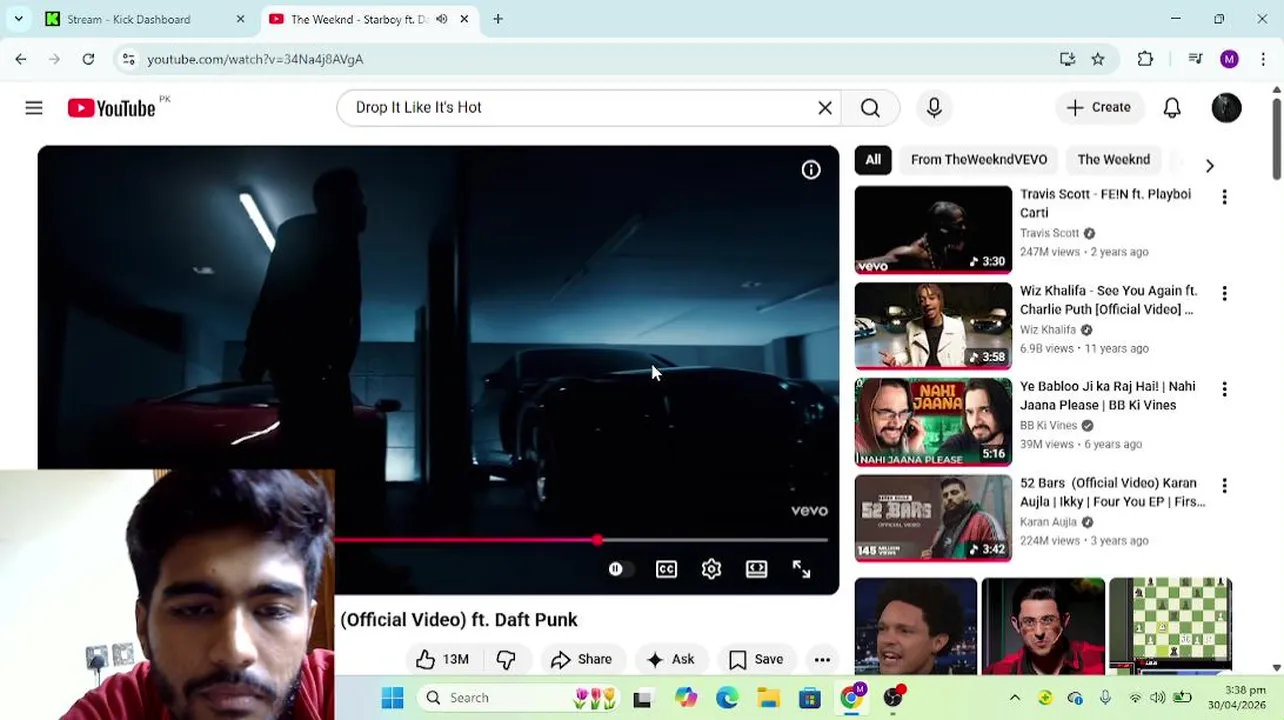Open the YouTube account avatar menu

pos(1226,108)
